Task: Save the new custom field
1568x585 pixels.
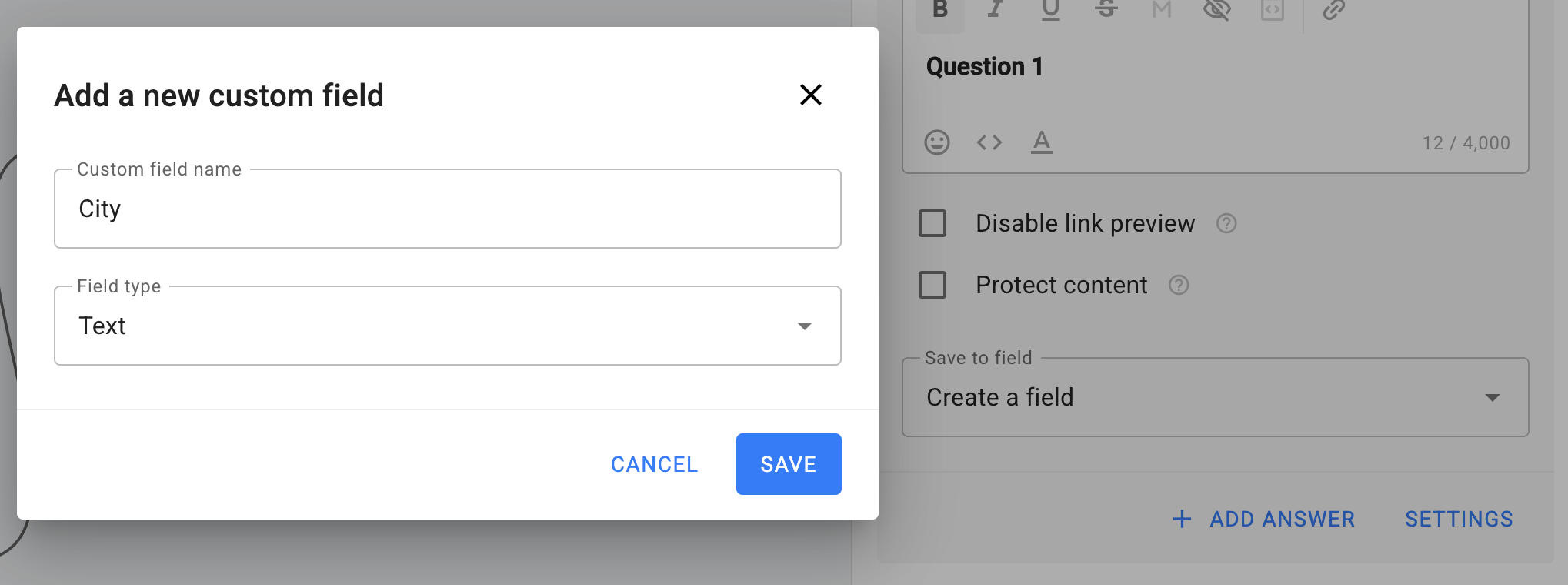Action: (x=788, y=464)
